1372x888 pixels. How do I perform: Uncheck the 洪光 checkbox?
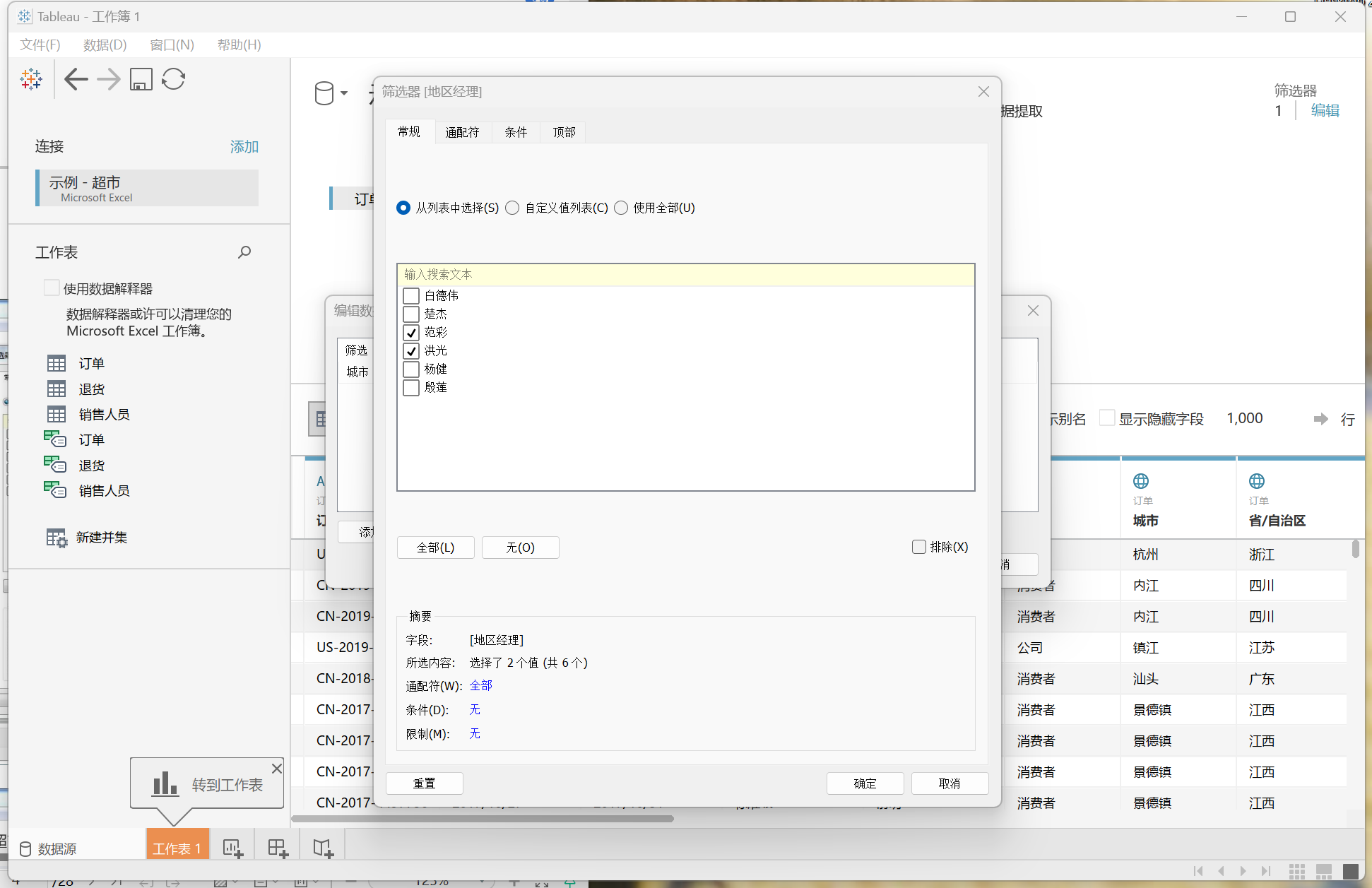pyautogui.click(x=411, y=350)
